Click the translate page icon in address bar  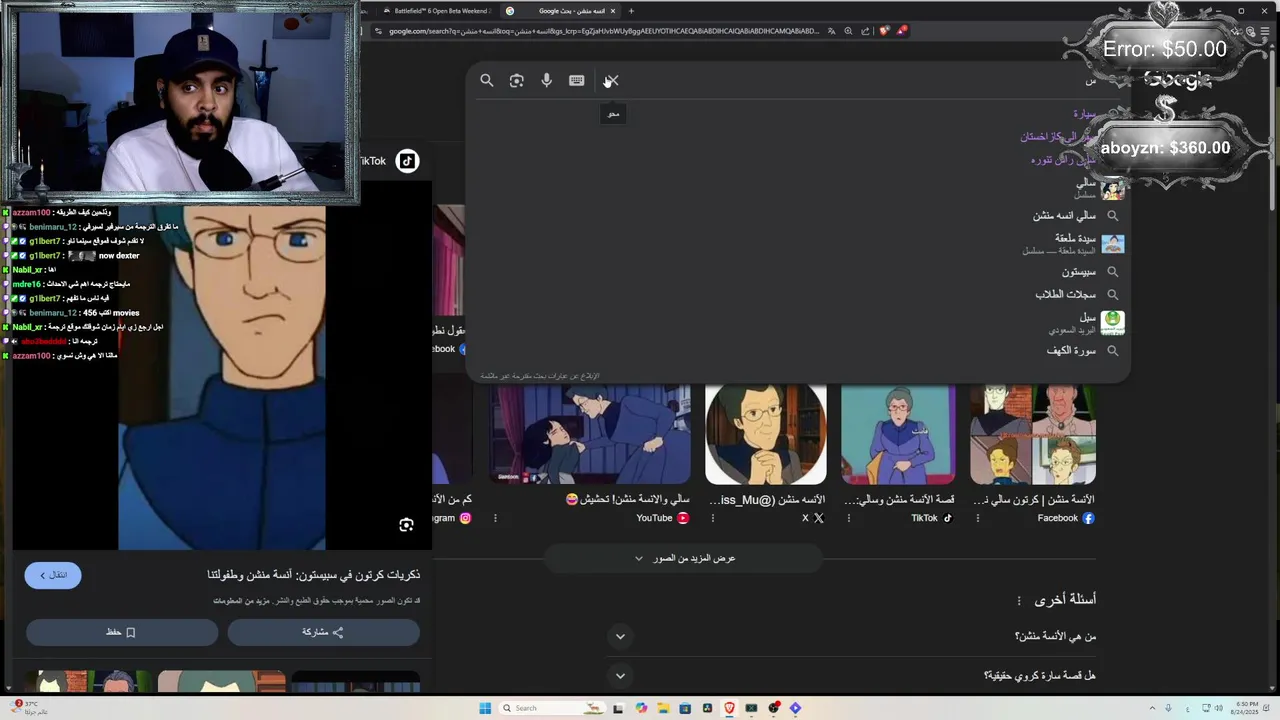[830, 31]
